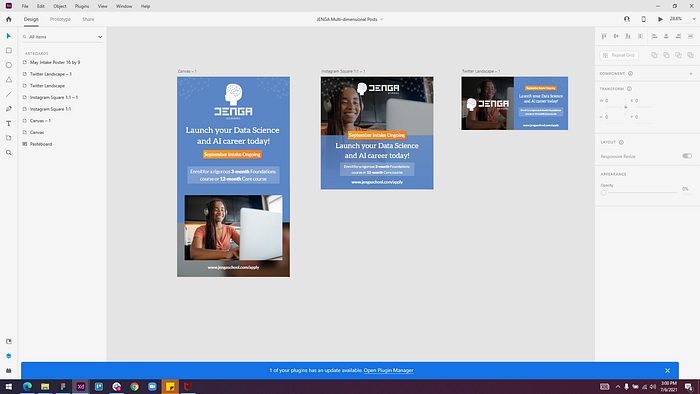Align top edges

pyautogui.click(x=604, y=36)
